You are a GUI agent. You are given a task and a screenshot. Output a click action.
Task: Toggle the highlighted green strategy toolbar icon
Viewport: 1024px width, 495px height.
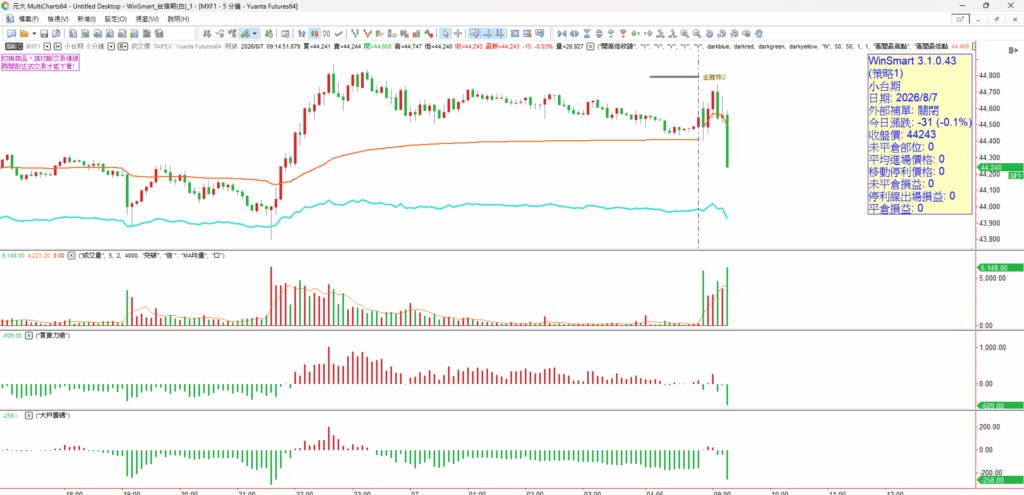[x=245, y=33]
